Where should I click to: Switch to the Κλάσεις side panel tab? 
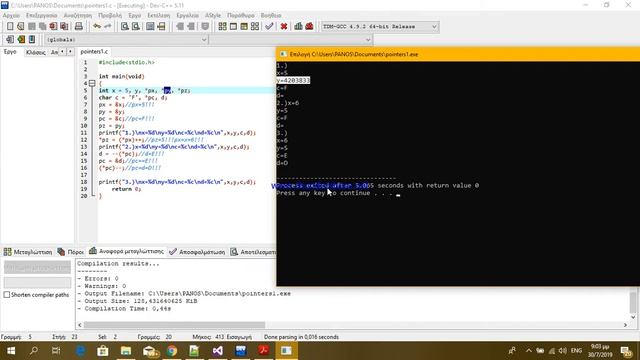click(36, 52)
